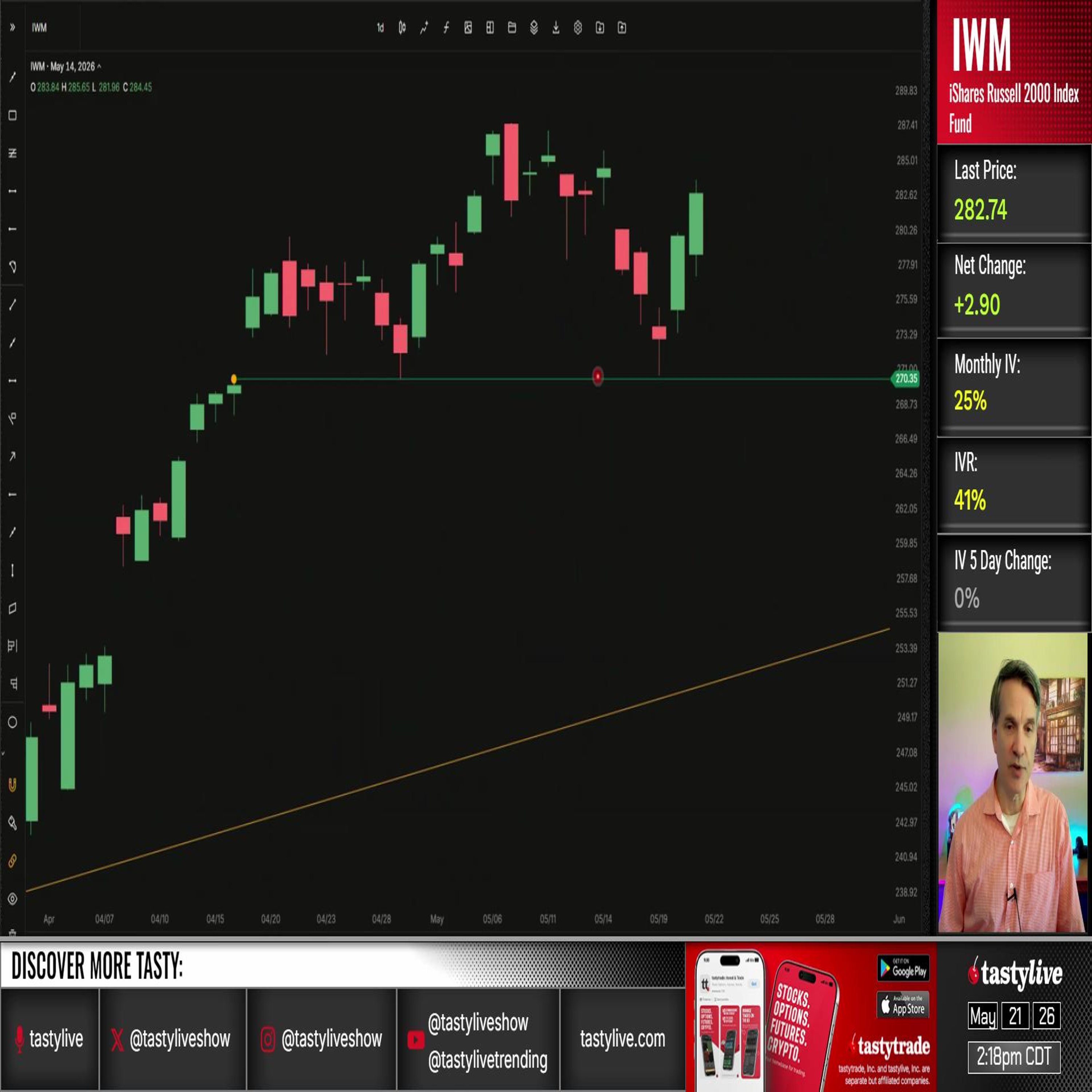Click the download arrow icon
1092x1092 pixels.
(x=555, y=28)
